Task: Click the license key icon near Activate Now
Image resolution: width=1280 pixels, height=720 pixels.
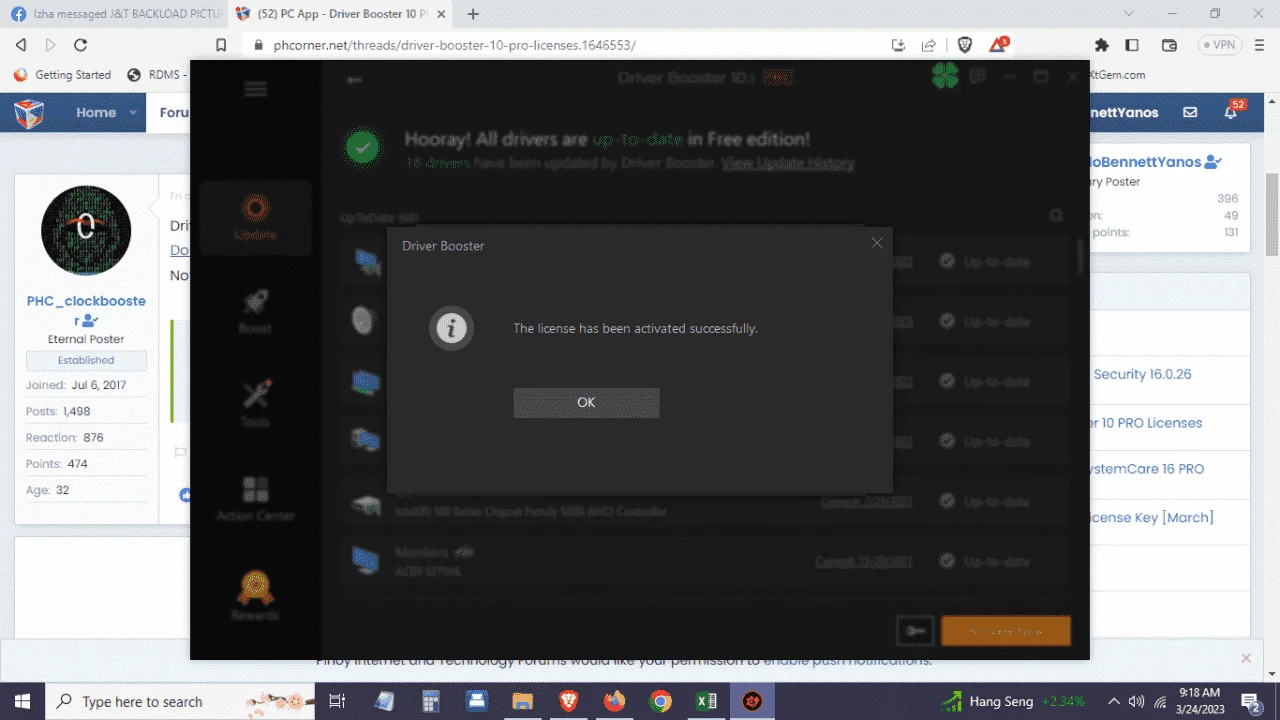Action: click(x=915, y=630)
